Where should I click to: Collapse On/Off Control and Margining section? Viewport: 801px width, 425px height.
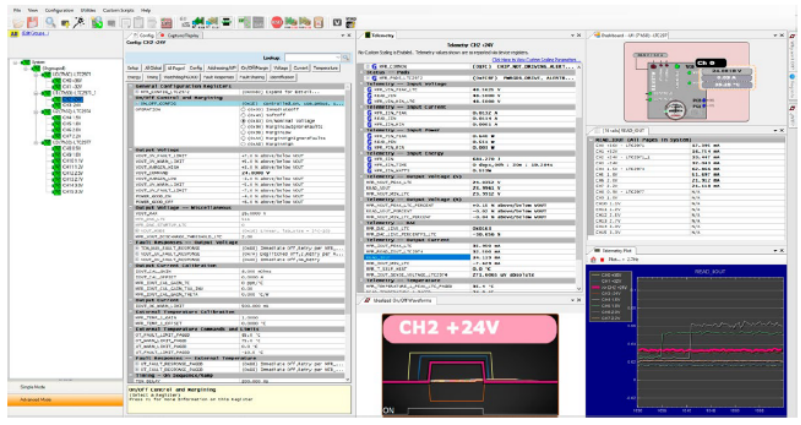[x=131, y=98]
